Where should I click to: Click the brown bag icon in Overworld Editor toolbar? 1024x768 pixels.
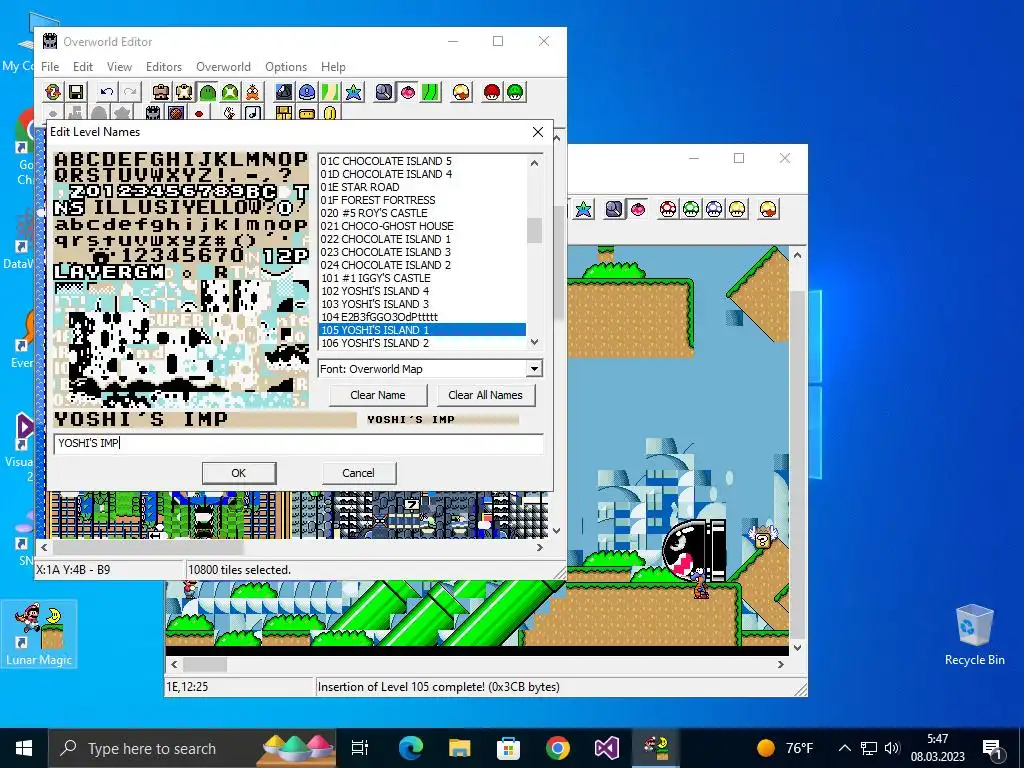click(x=161, y=92)
